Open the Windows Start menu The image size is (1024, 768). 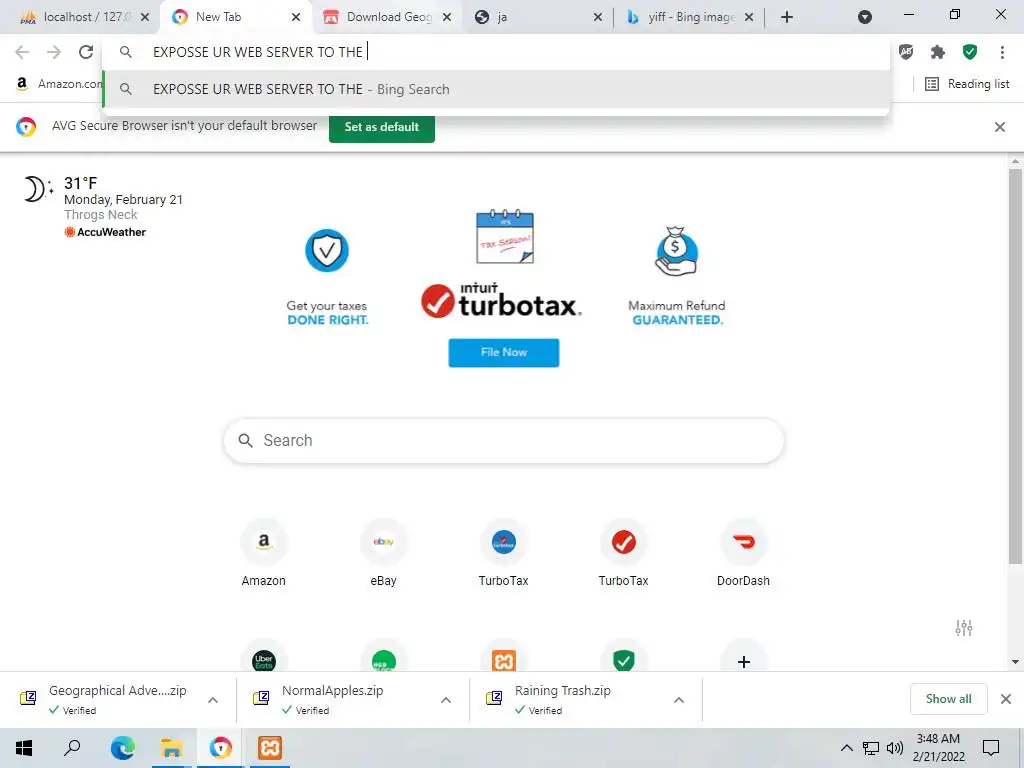pos(24,748)
